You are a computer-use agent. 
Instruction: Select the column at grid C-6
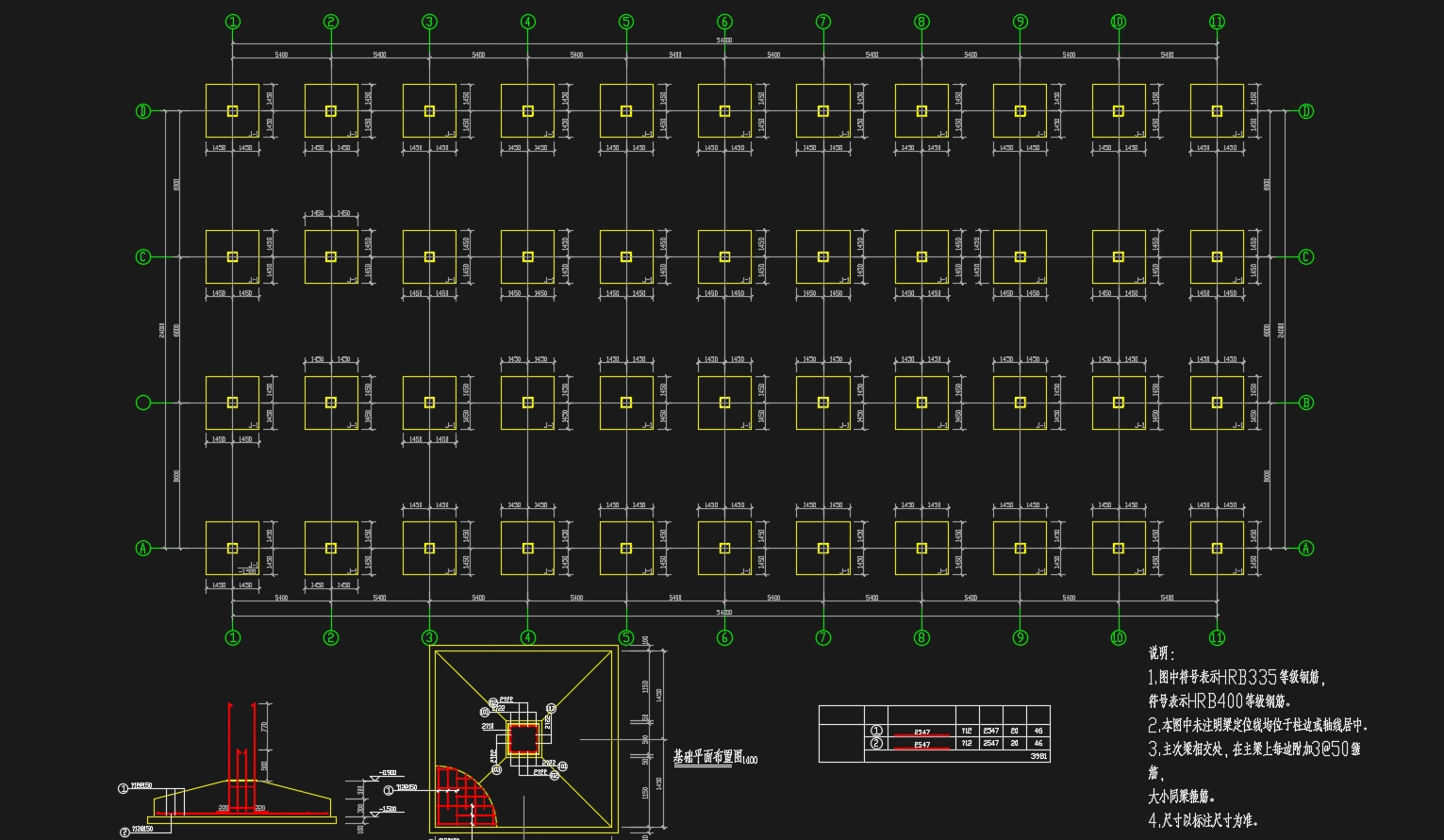(724, 256)
